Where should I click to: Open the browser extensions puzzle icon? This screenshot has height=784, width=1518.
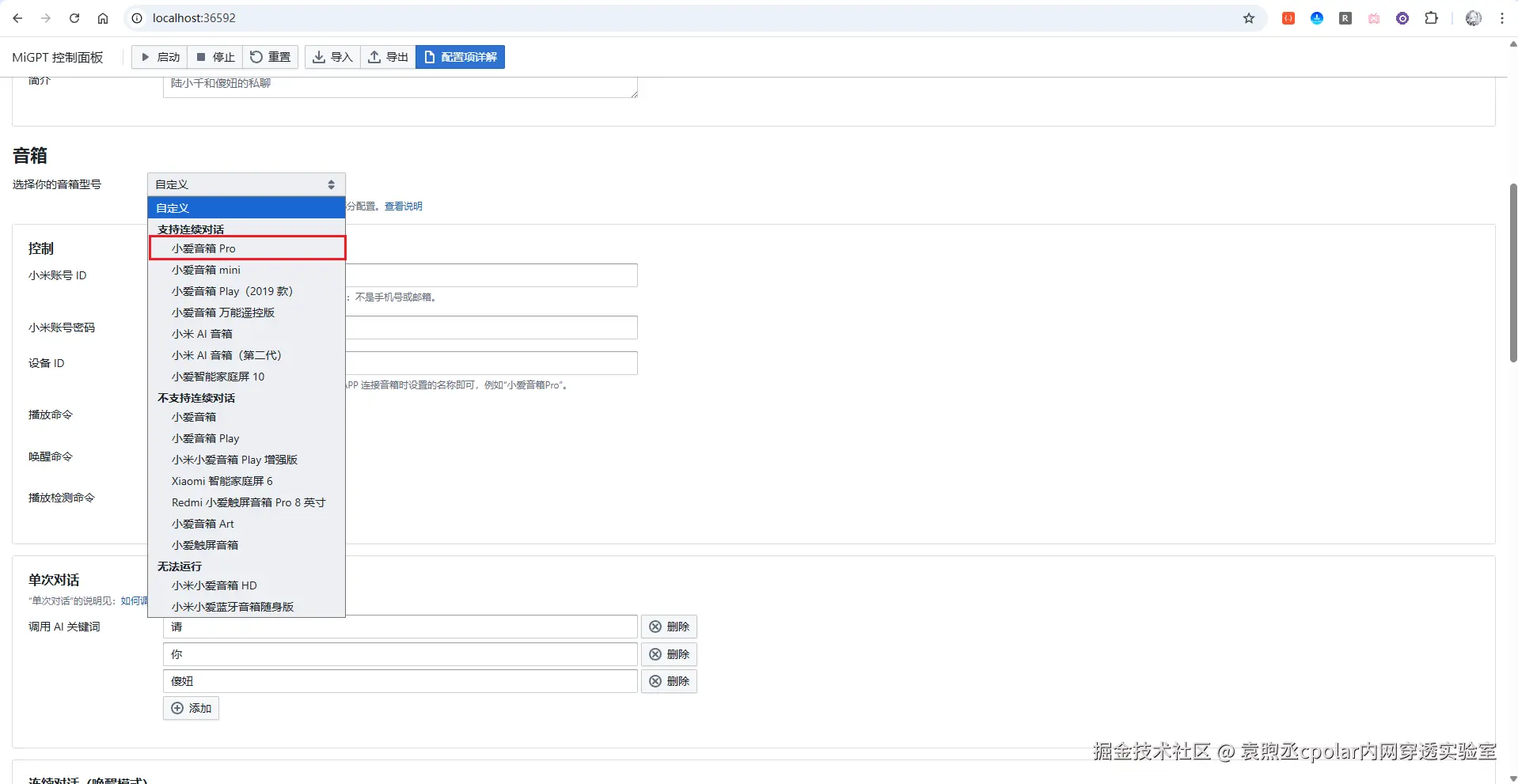[1431, 18]
